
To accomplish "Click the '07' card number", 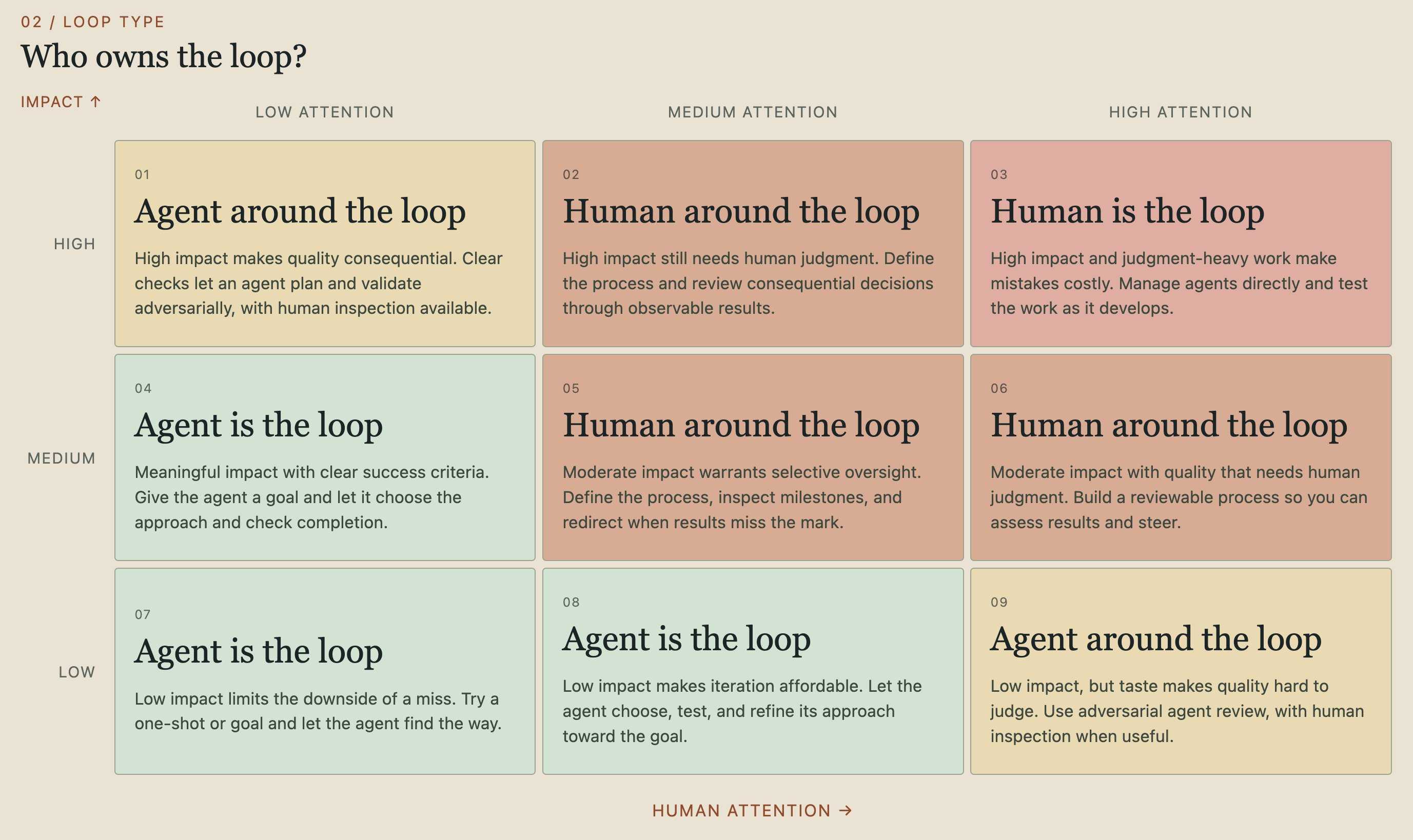I will pyautogui.click(x=142, y=615).
